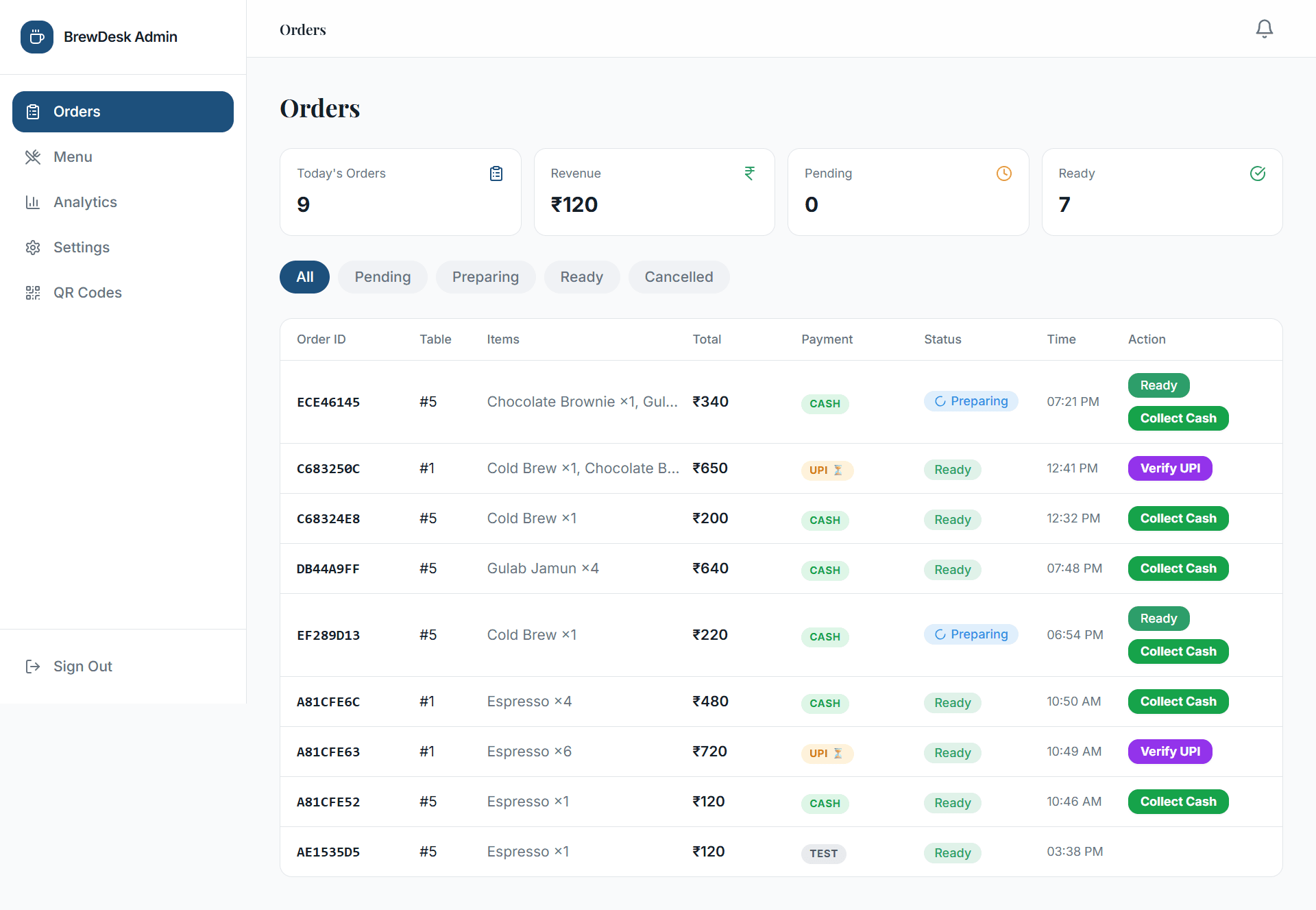
Task: Click the hourglass icon on order C683250C
Action: [838, 470]
